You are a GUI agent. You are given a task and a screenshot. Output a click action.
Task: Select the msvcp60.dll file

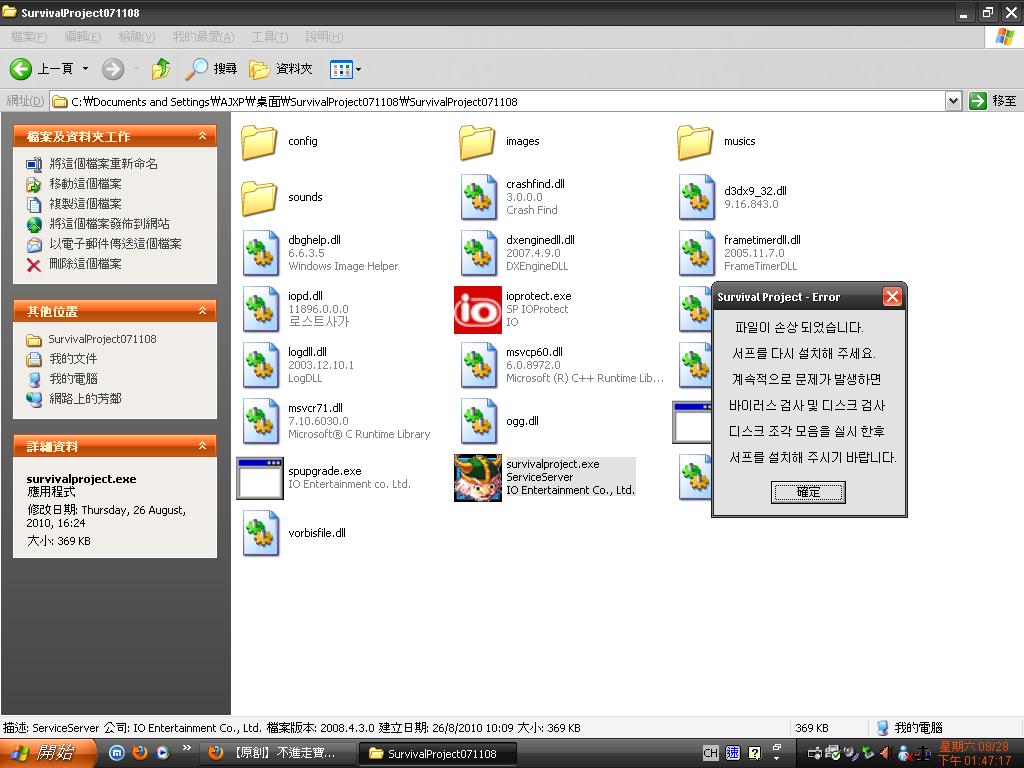click(562, 364)
